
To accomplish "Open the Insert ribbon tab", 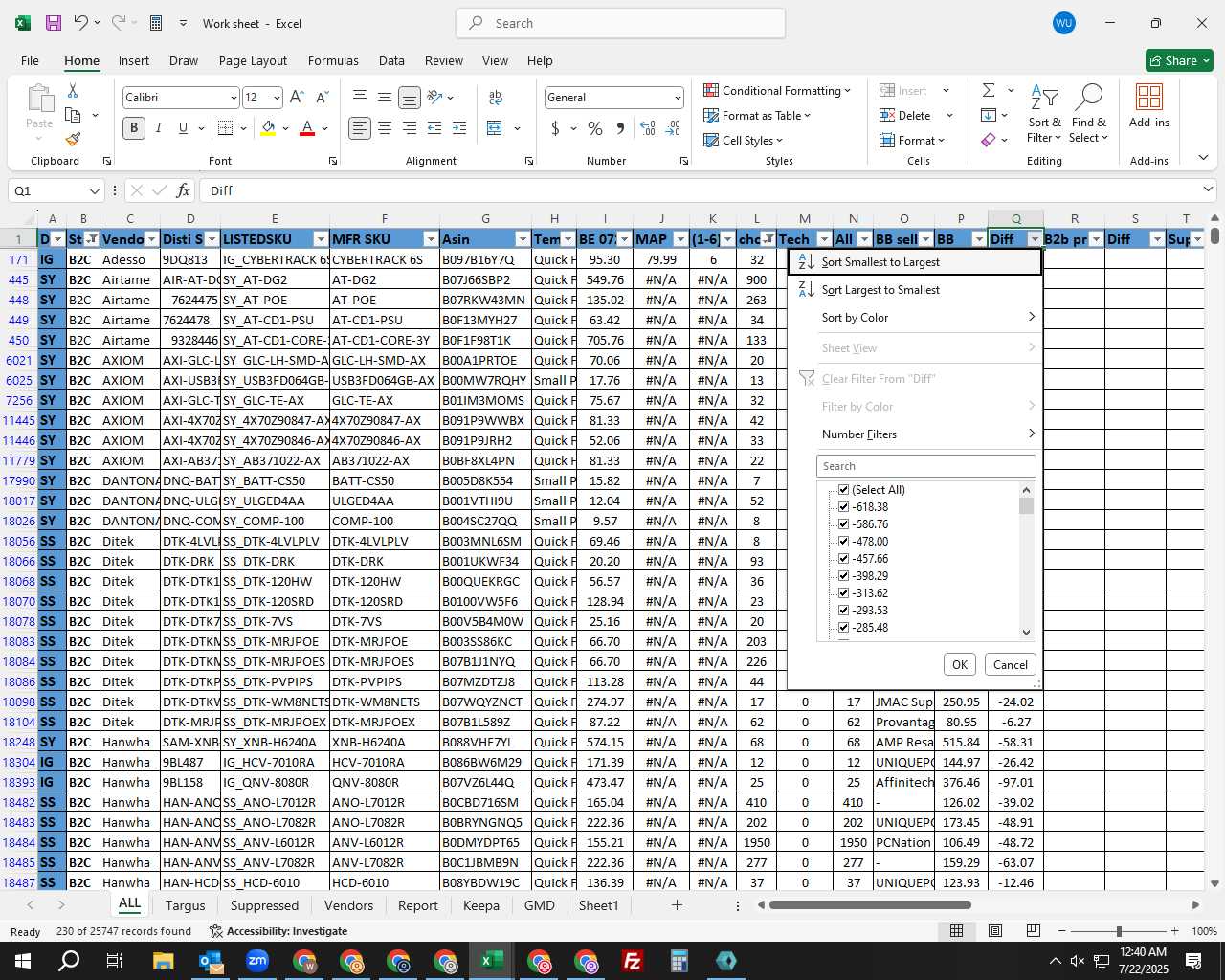I will pos(134,60).
